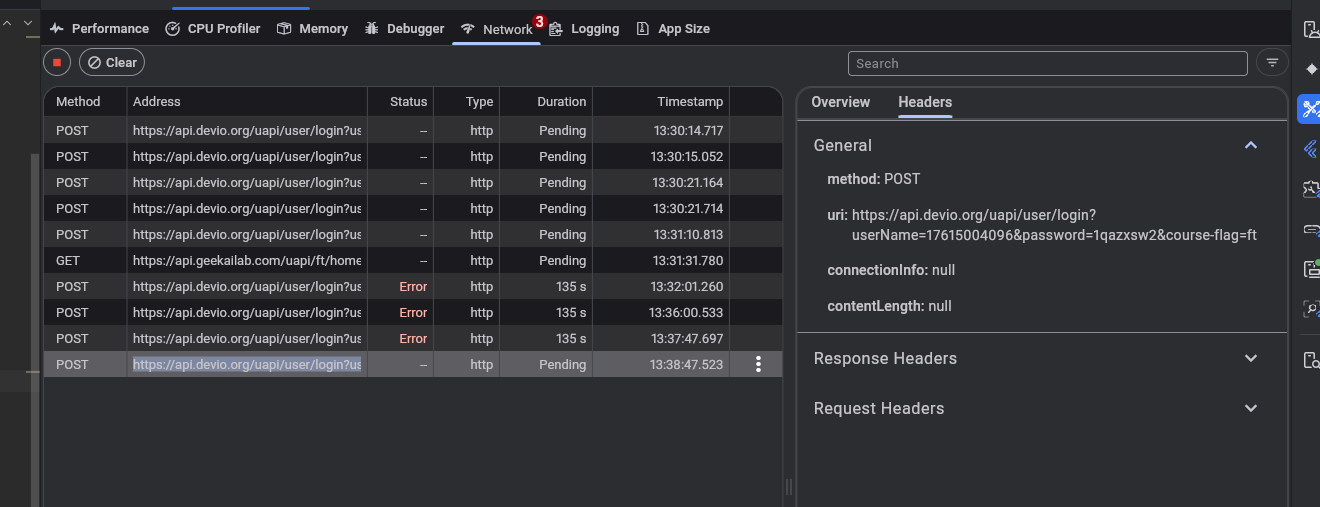
Task: Select the highlighted DevTools icon in sidebar
Action: click(x=1309, y=109)
